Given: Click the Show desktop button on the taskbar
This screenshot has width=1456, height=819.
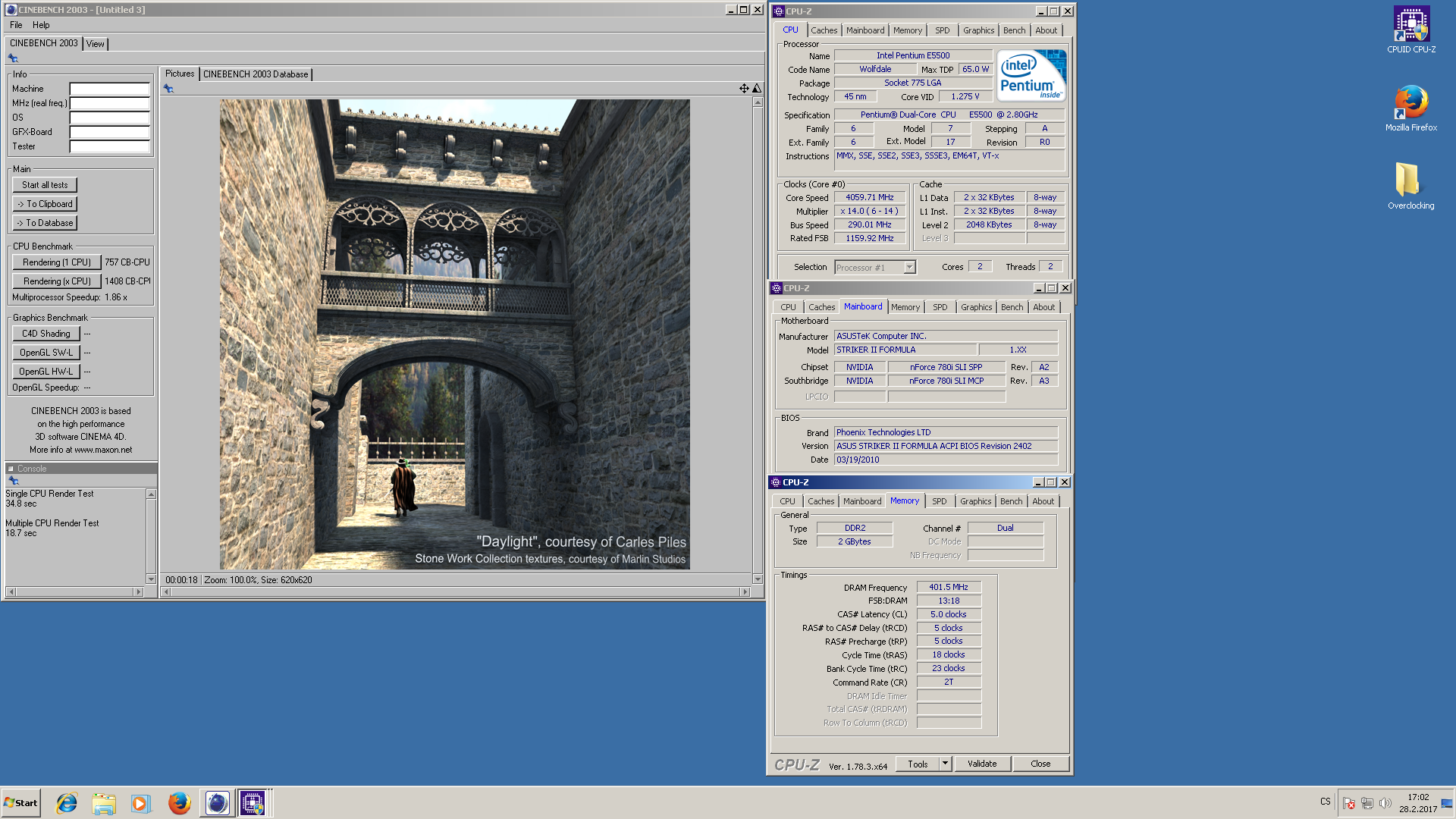Looking at the screenshot, I should [1448, 803].
